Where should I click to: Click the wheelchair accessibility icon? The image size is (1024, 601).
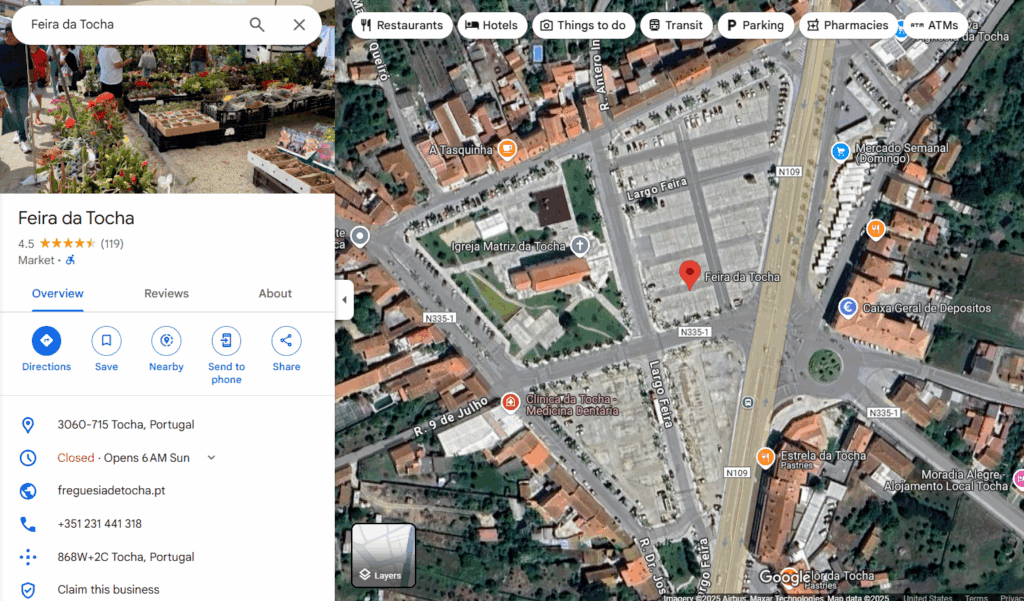tap(71, 260)
